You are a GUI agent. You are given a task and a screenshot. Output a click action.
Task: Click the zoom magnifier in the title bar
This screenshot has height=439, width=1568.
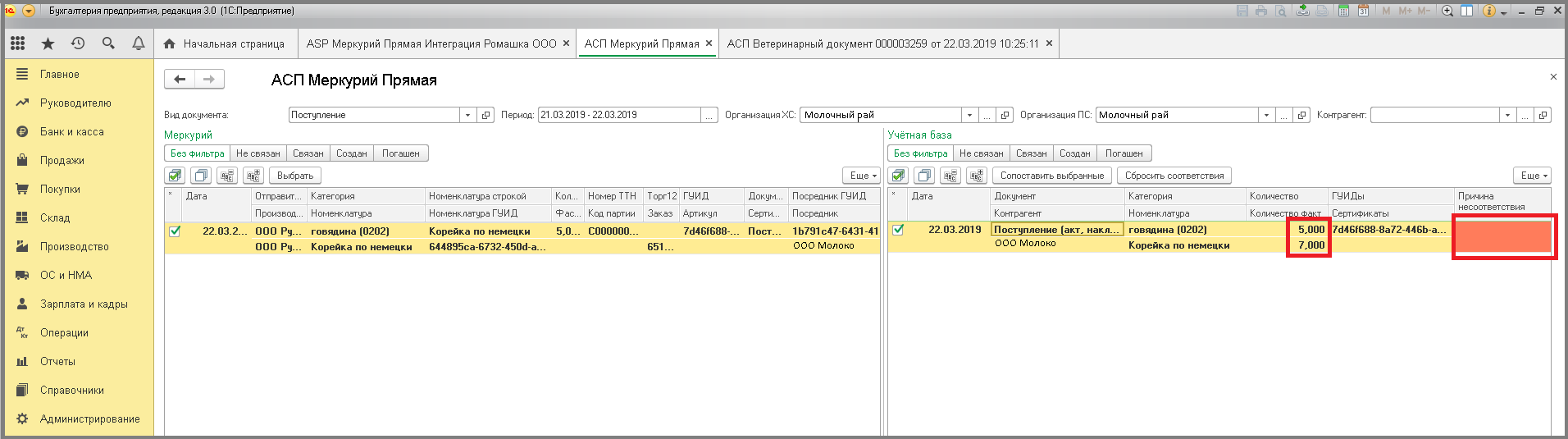1447,11
